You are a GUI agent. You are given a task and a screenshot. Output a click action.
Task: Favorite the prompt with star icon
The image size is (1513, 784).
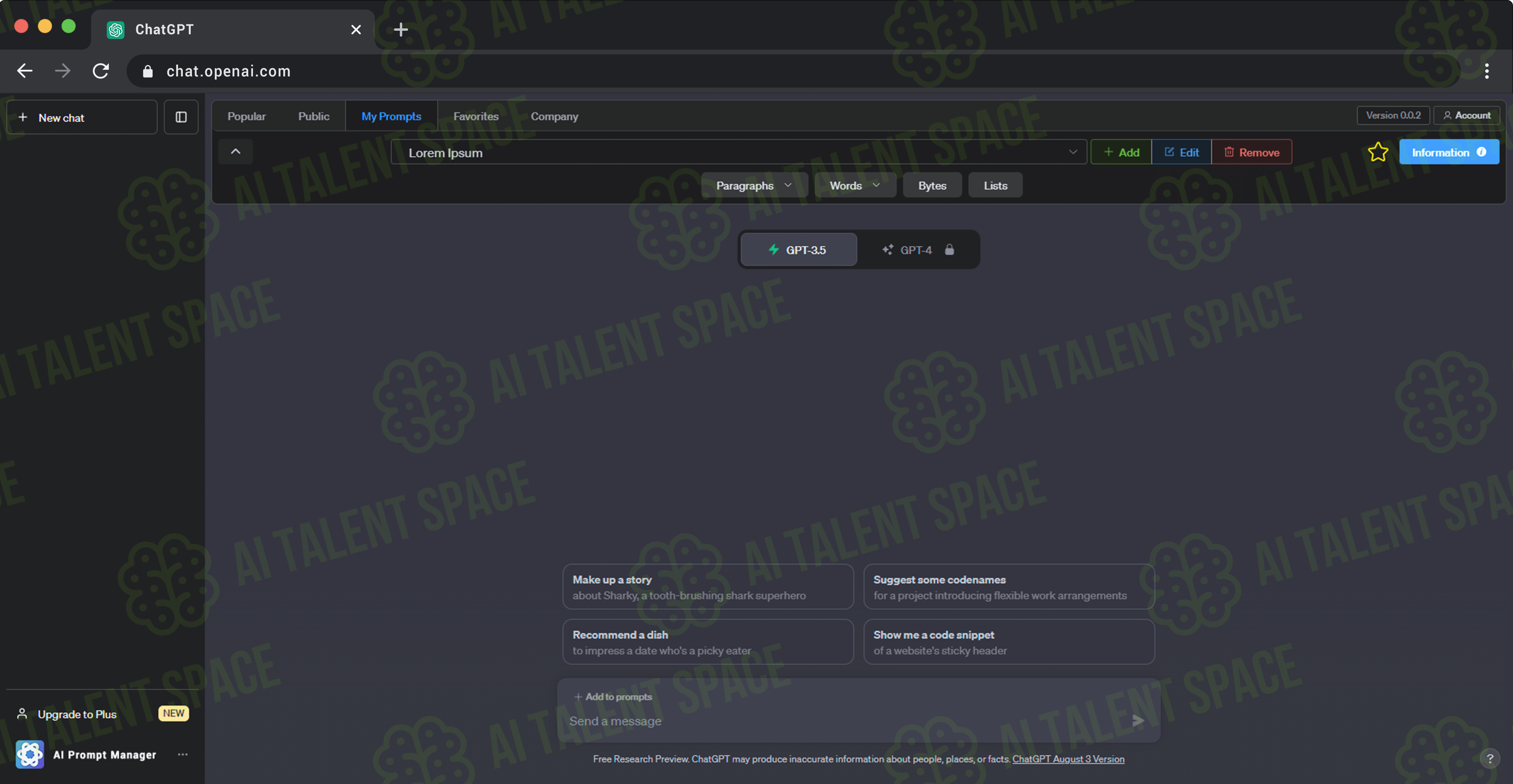[x=1378, y=152]
